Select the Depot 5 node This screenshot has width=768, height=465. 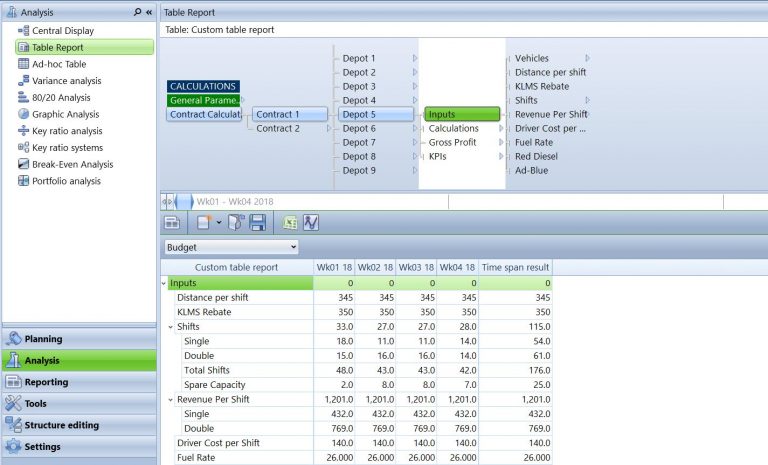point(376,114)
